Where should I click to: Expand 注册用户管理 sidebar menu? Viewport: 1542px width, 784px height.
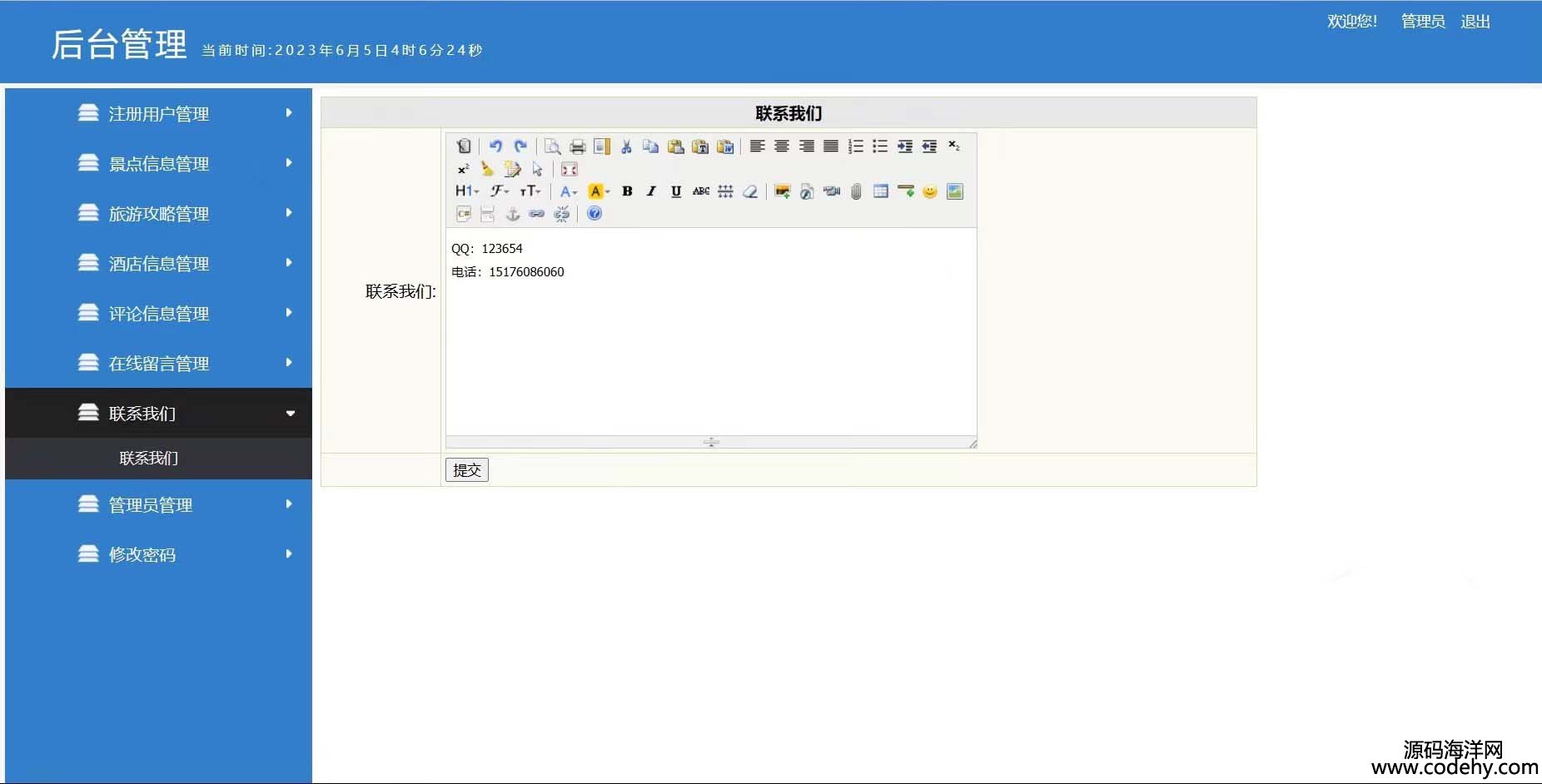coord(158,113)
